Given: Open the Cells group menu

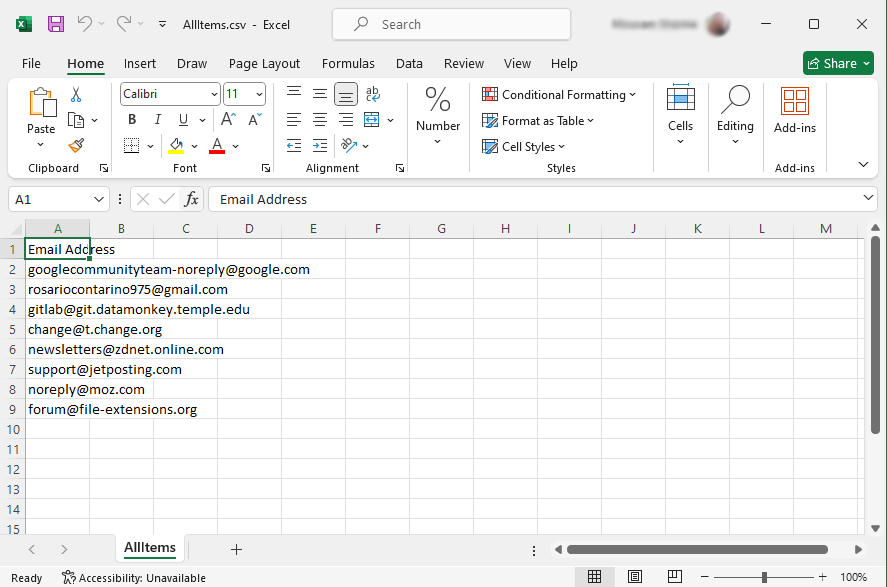Looking at the screenshot, I should (x=681, y=115).
